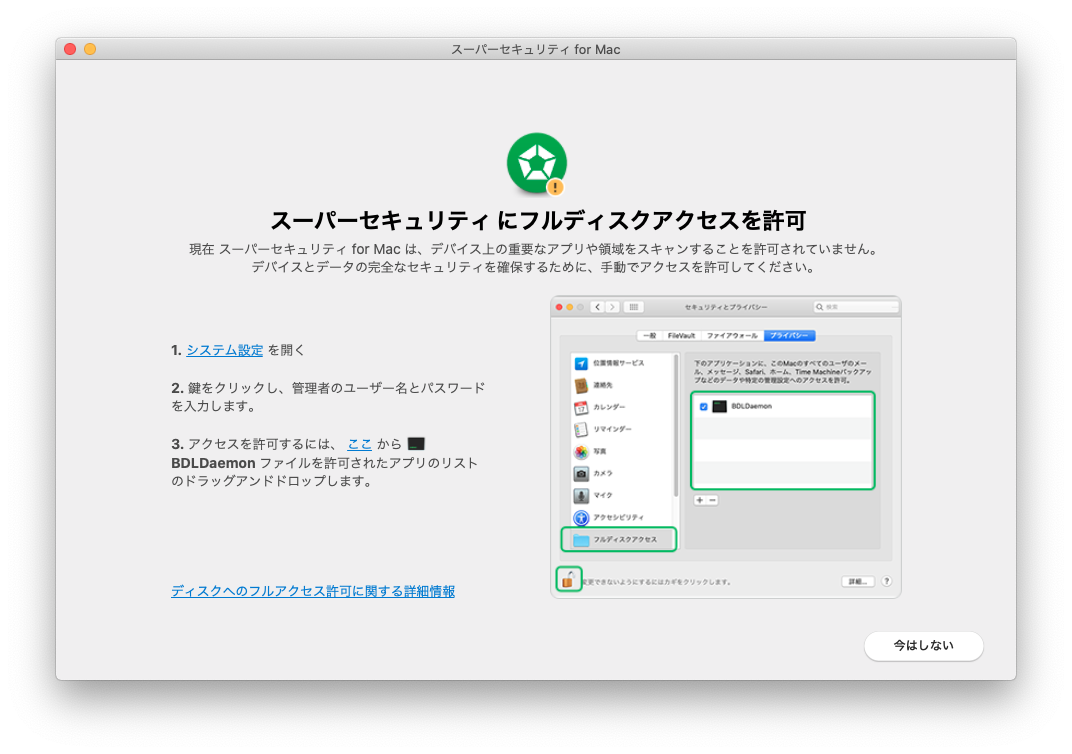Click the help question mark button
Image resolution: width=1072 pixels, height=754 pixels.
click(x=886, y=581)
